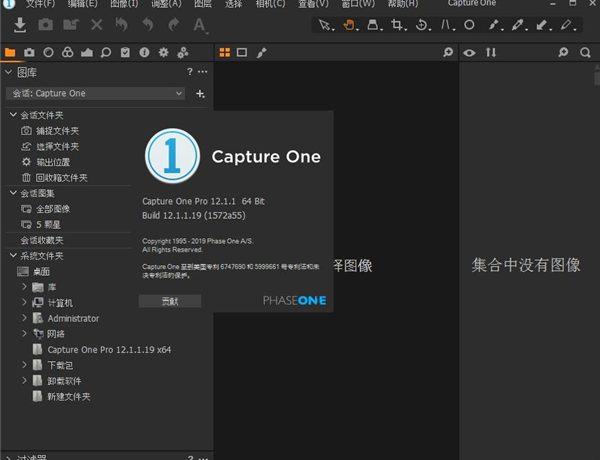Open the Color three-circles tool tab
The width and height of the screenshot is (600, 460).
point(67,52)
